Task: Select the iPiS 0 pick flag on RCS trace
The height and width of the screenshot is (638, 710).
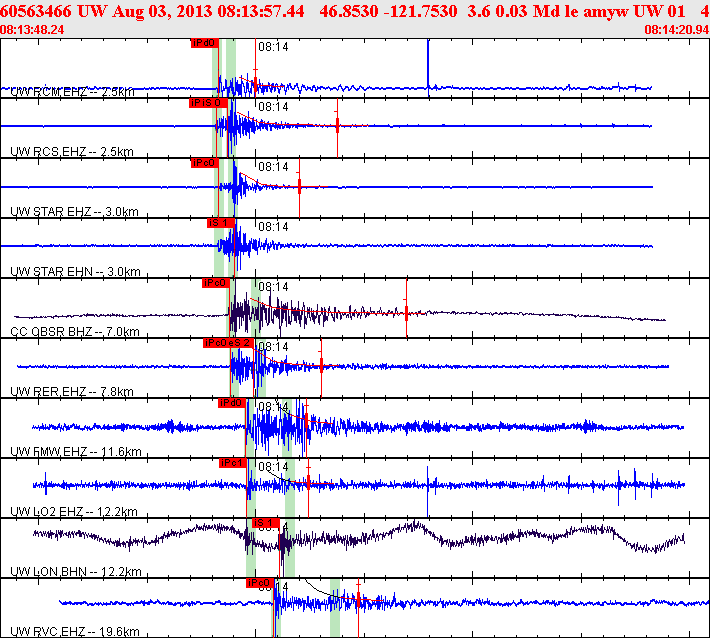Action: 208,103
